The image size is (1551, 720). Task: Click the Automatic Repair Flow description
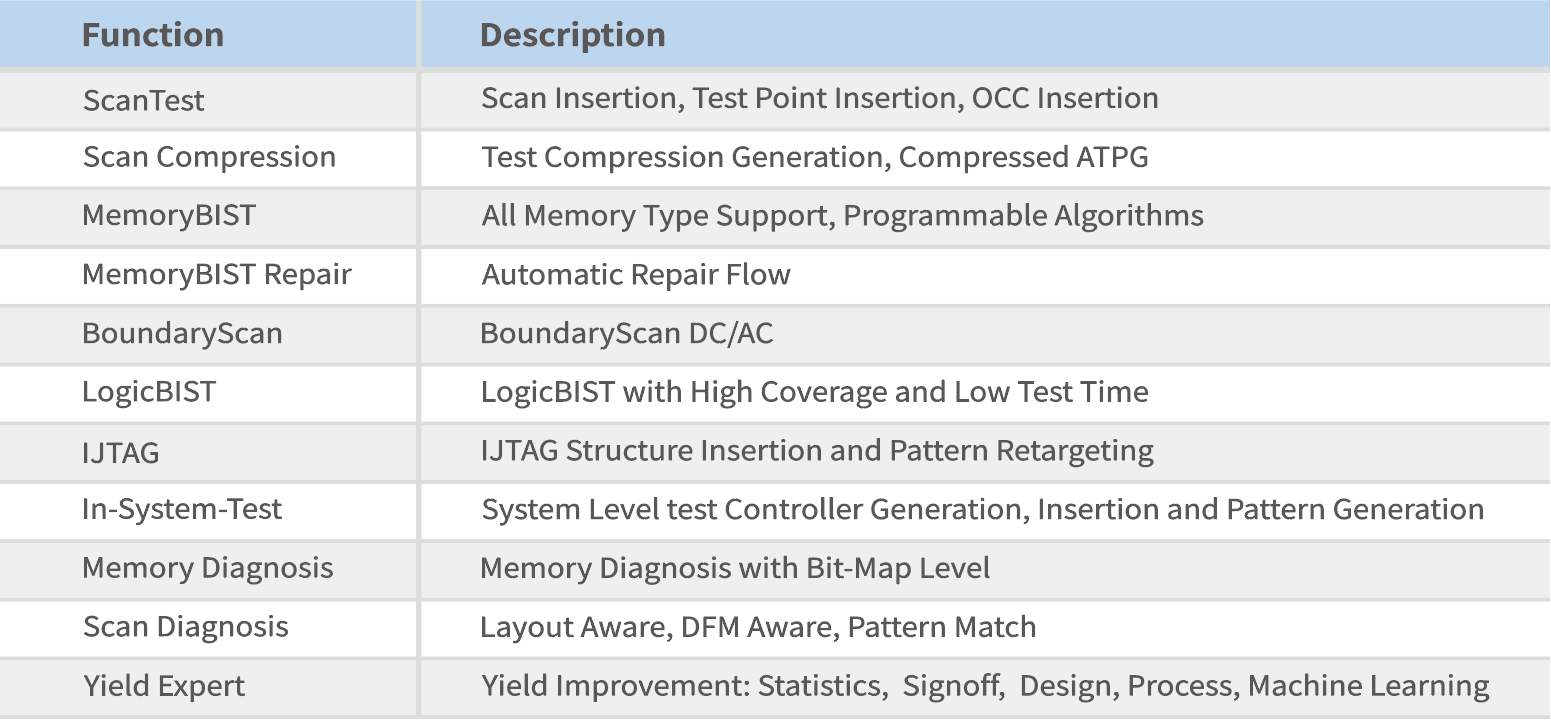pos(636,275)
